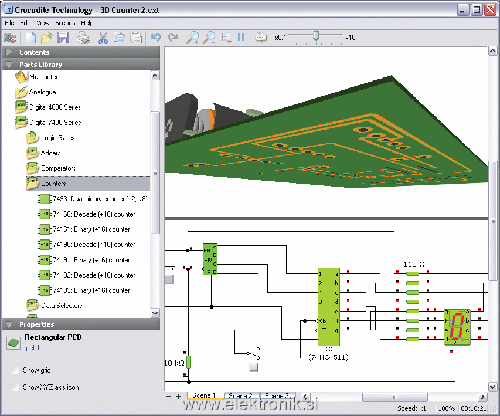The width and height of the screenshot is (500, 416).
Task: Click the 7493 chip icon in the list
Action: [44, 199]
